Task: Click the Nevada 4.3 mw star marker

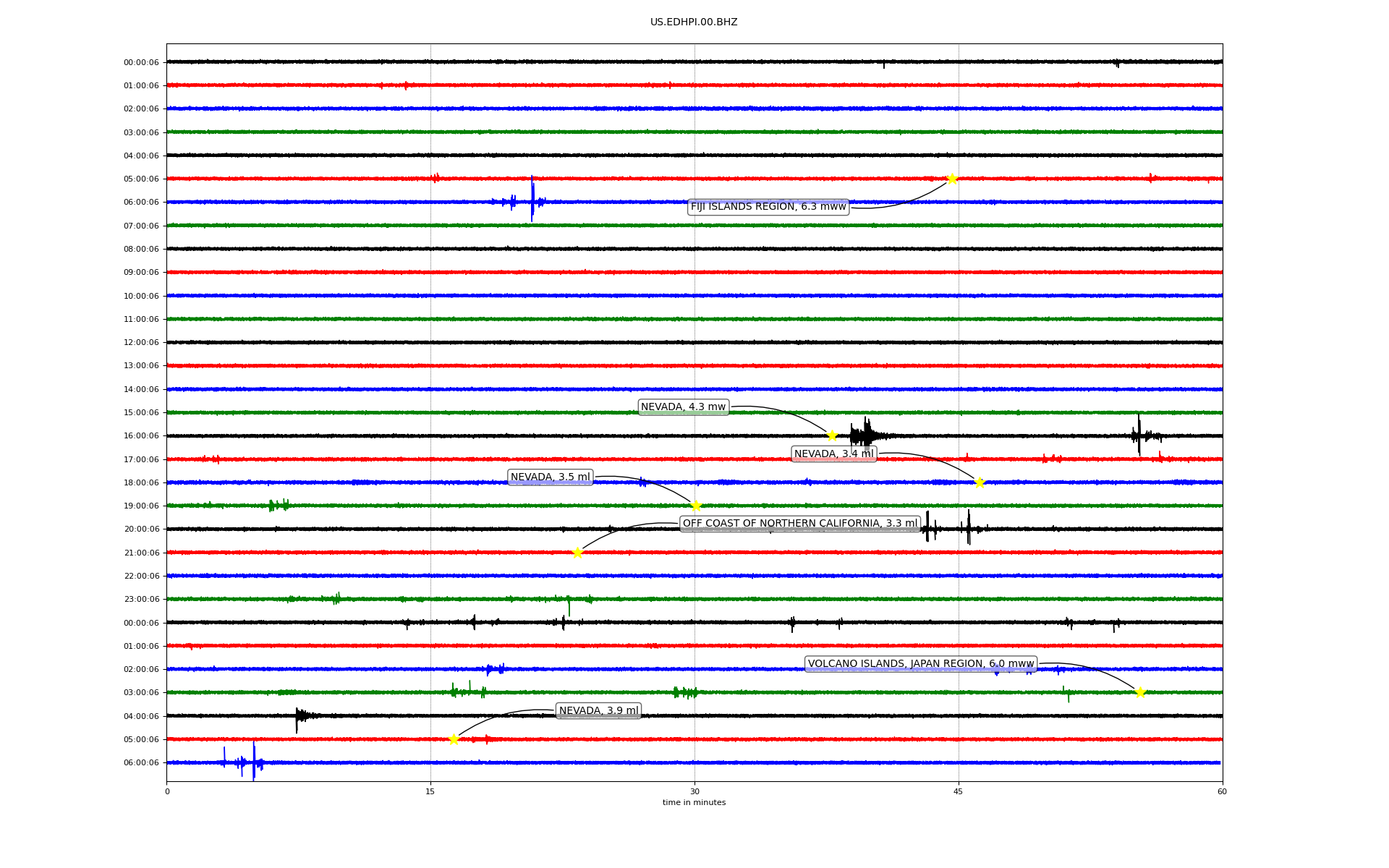Action: [x=832, y=435]
